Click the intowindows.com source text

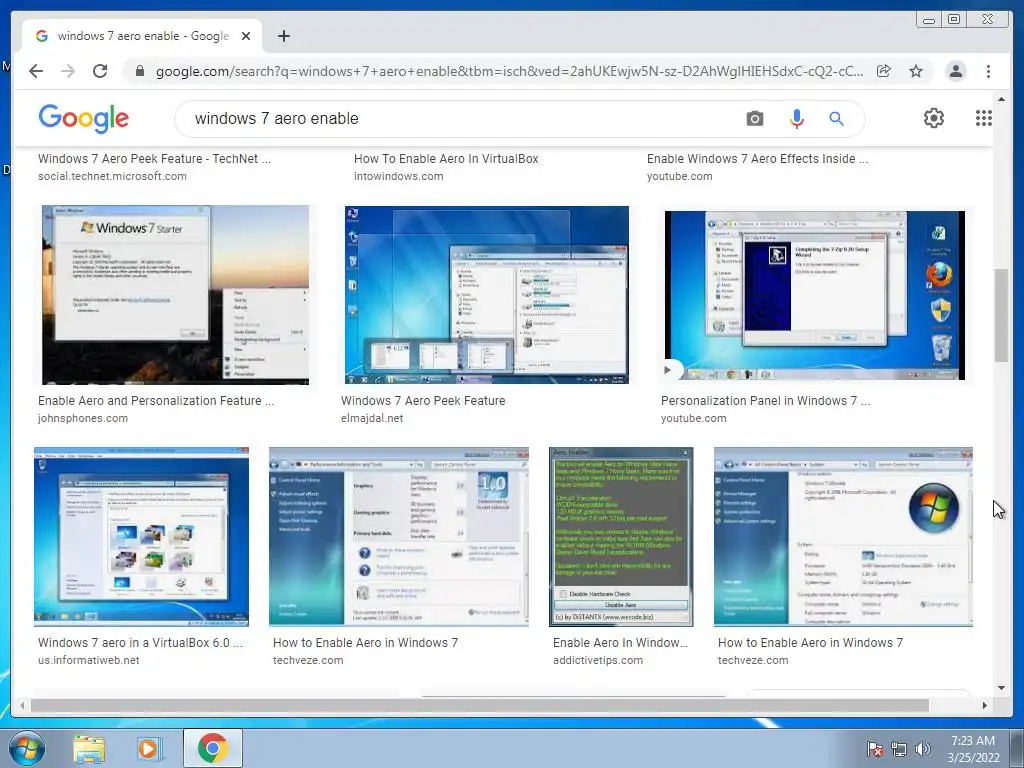point(398,176)
